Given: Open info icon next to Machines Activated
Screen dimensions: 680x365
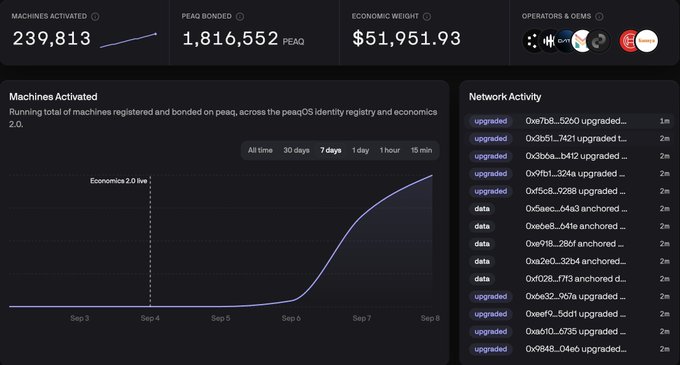Looking at the screenshot, I should point(95,16).
